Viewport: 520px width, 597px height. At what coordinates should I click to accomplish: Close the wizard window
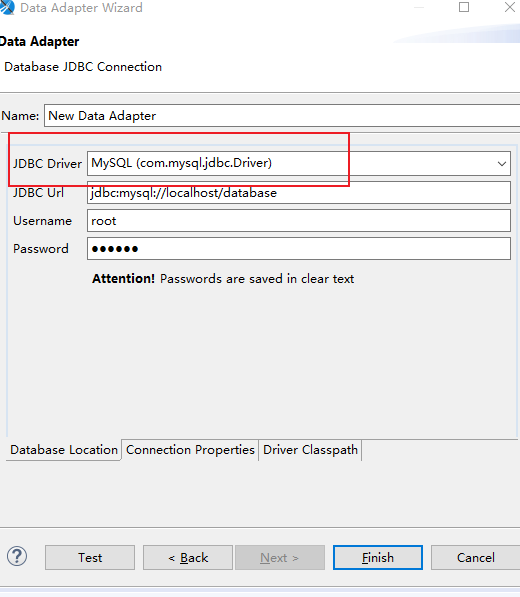click(510, 7)
